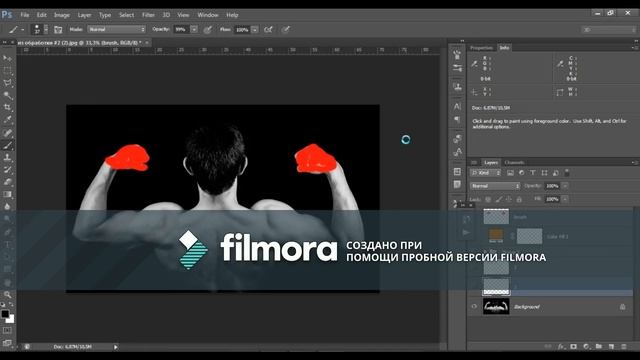Switch to the Properties tab
The width and height of the screenshot is (640, 360).
point(482,48)
